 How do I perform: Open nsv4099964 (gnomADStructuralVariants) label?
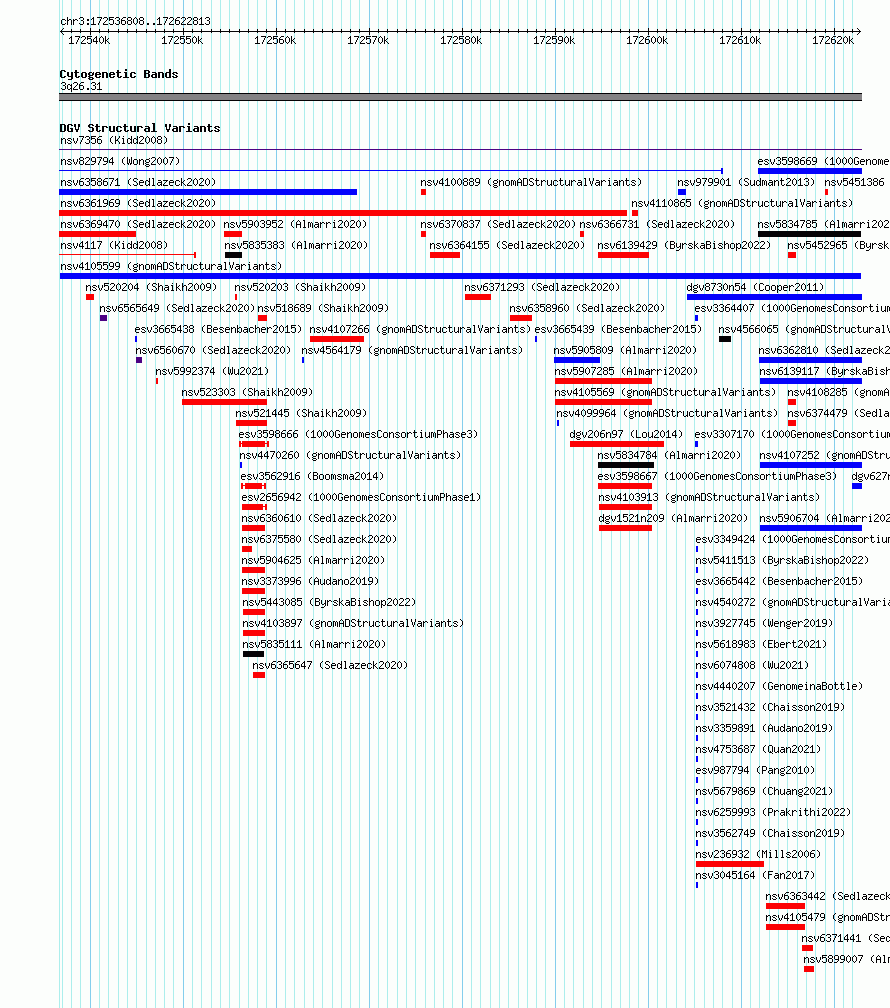pyautogui.click(x=668, y=413)
